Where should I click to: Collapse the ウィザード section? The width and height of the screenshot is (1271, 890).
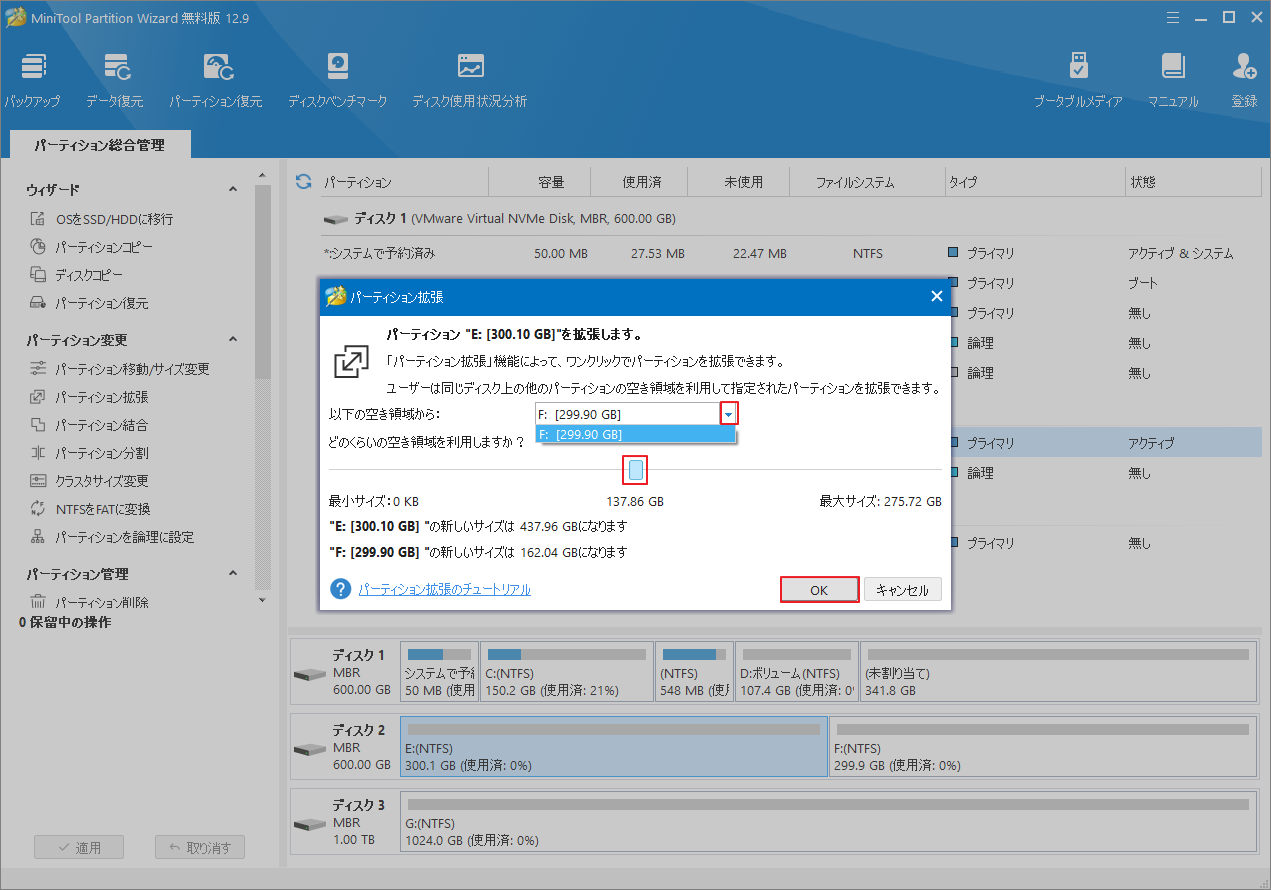[x=233, y=190]
